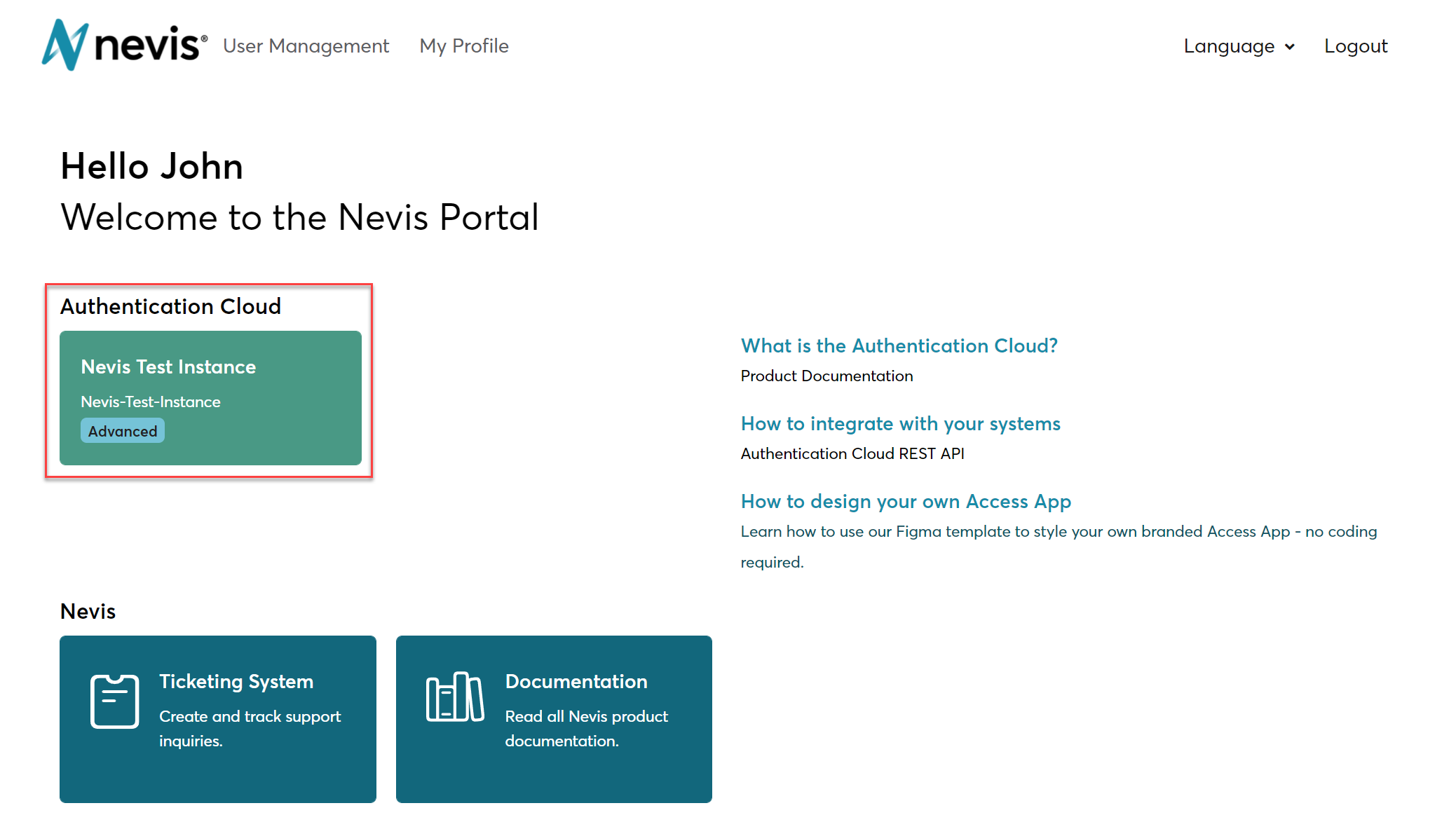Image resolution: width=1456 pixels, height=829 pixels.
Task: Click the Nevis-Test-Instance identifier text
Action: click(x=151, y=402)
